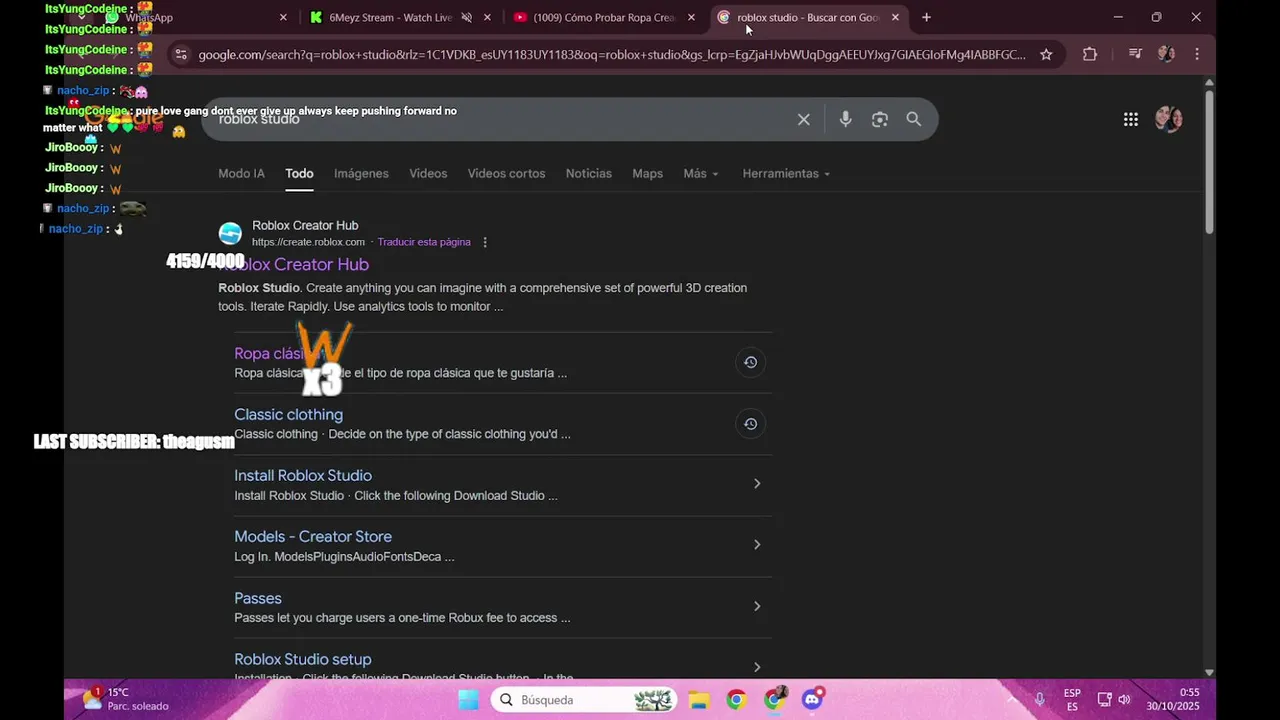The height and width of the screenshot is (720, 1280).
Task: Show hidden system tray icons chevron
Action: pyautogui.click(x=1011, y=700)
